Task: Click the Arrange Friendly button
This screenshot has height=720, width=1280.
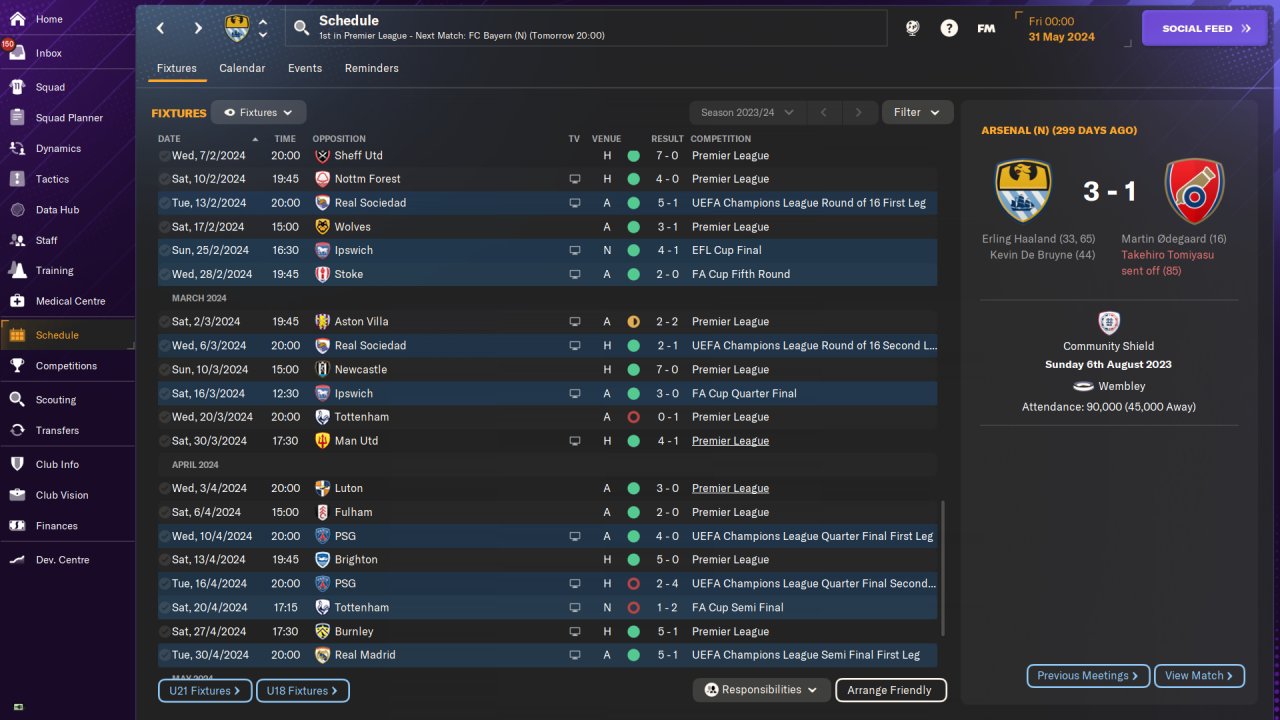Action: [890, 690]
